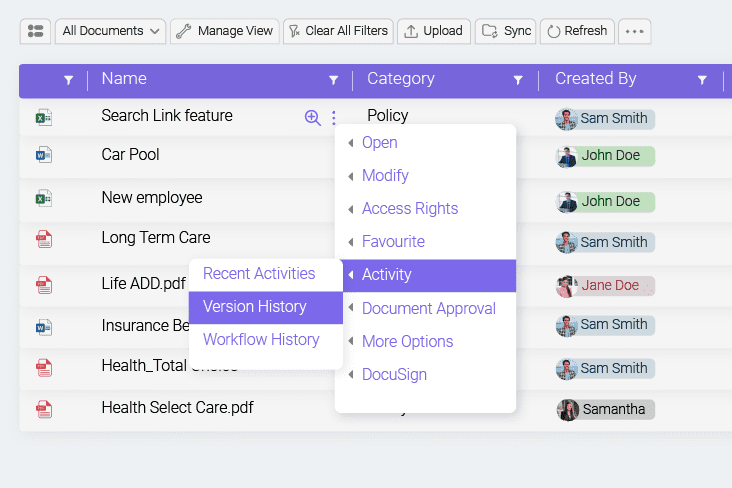Select Access Rights from context menu
The height and width of the screenshot is (488, 732).
pyautogui.click(x=410, y=209)
